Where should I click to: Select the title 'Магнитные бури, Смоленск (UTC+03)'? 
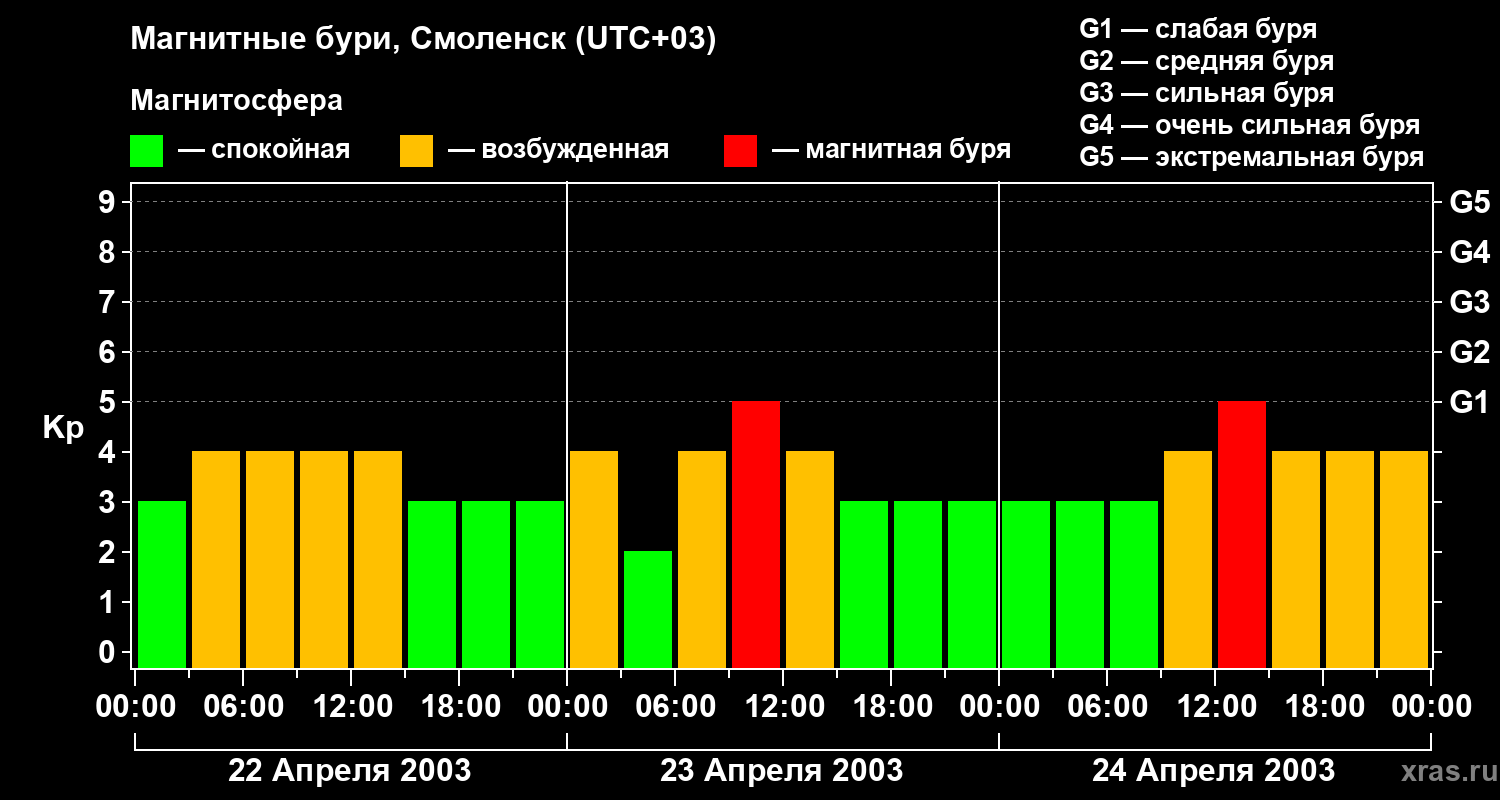click(424, 40)
